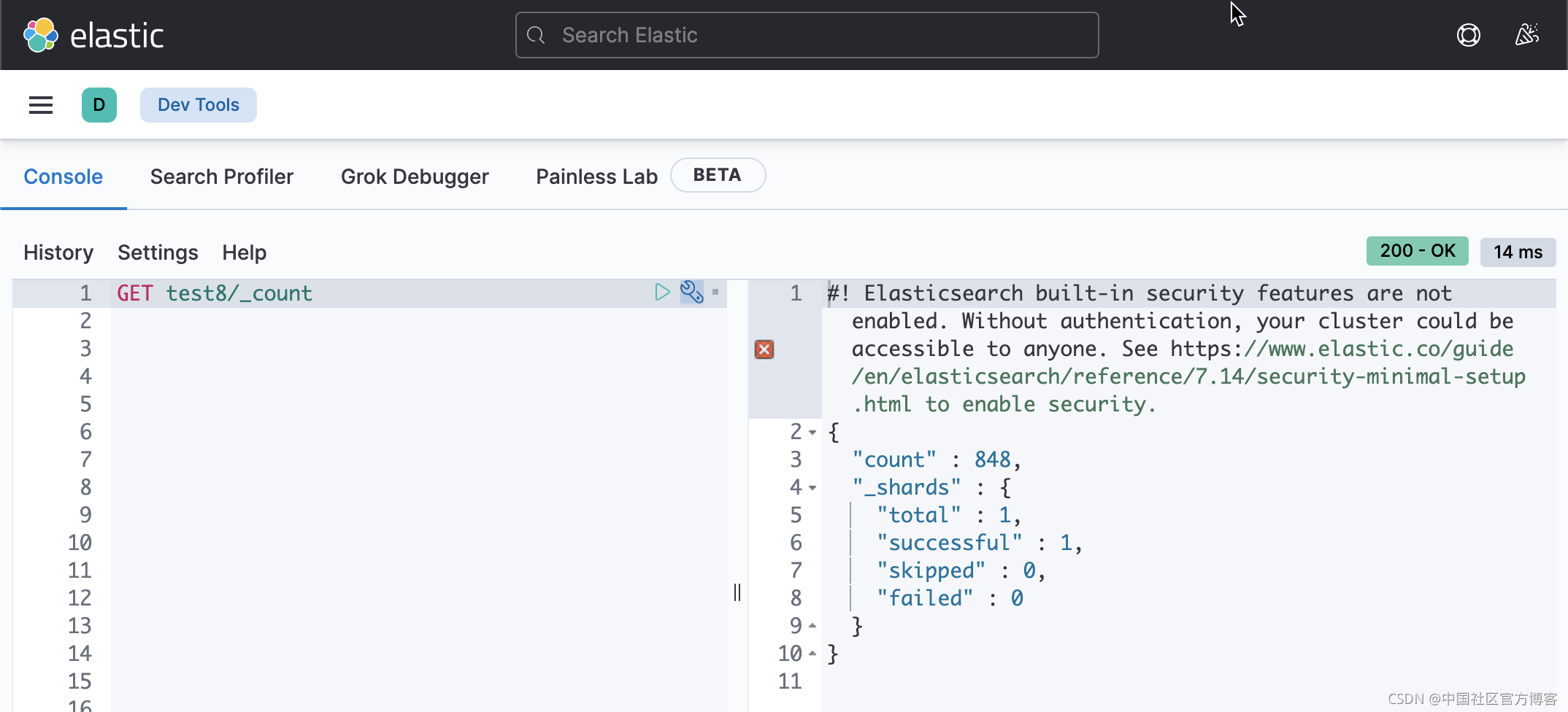The height and width of the screenshot is (712, 1568).
Task: Collapse the response JSON root at line 2
Action: [x=813, y=433]
